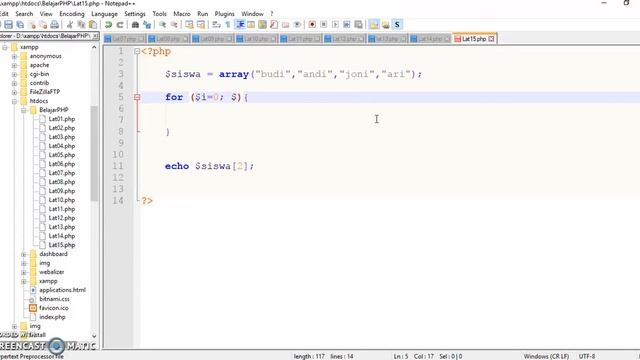The width and height of the screenshot is (640, 360).
Task: Open the Search menu
Action: pos(24,14)
